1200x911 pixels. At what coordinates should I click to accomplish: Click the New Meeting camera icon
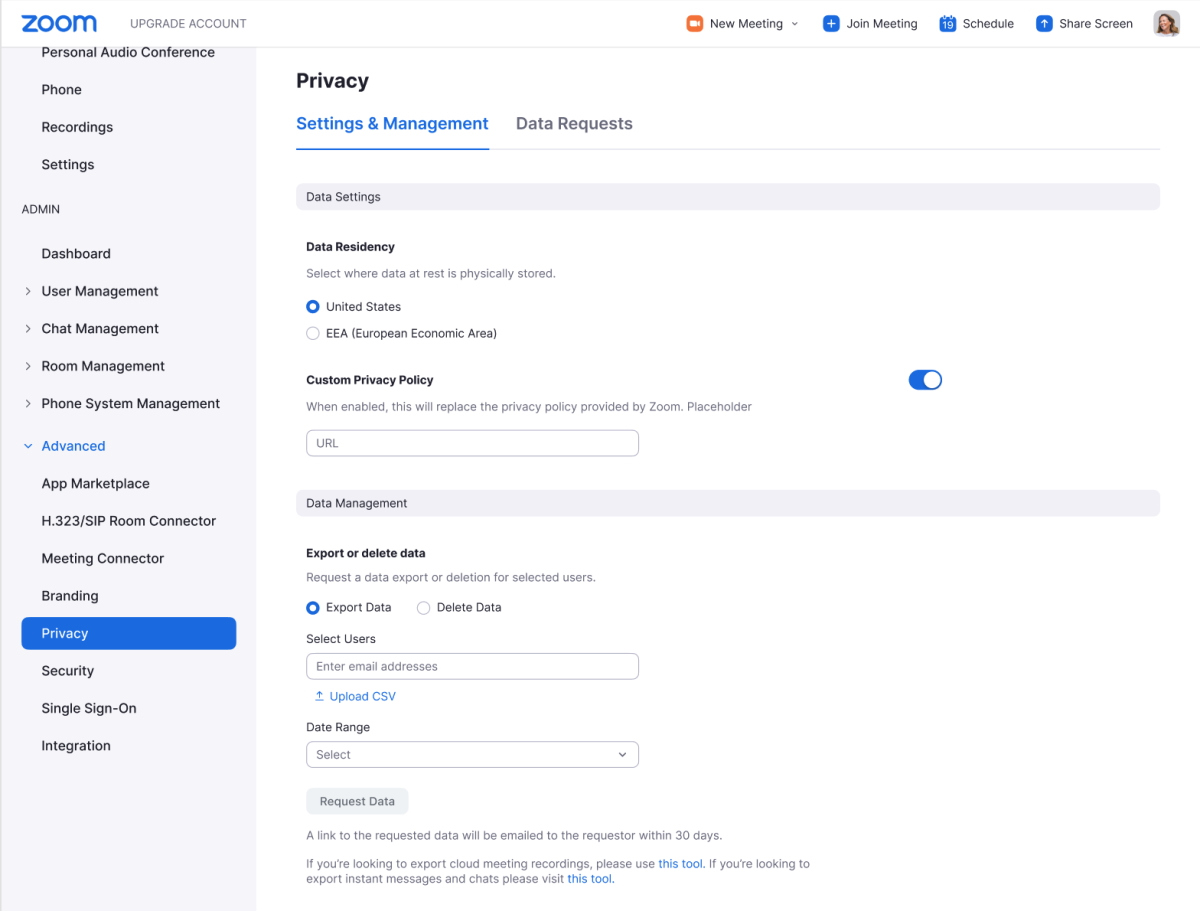tap(694, 23)
